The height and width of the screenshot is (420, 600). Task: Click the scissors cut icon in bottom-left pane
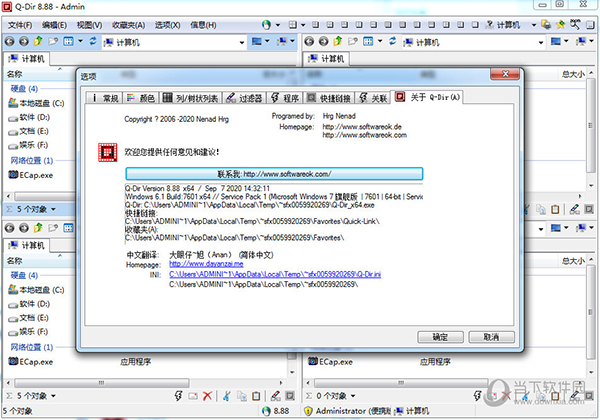tap(227, 396)
